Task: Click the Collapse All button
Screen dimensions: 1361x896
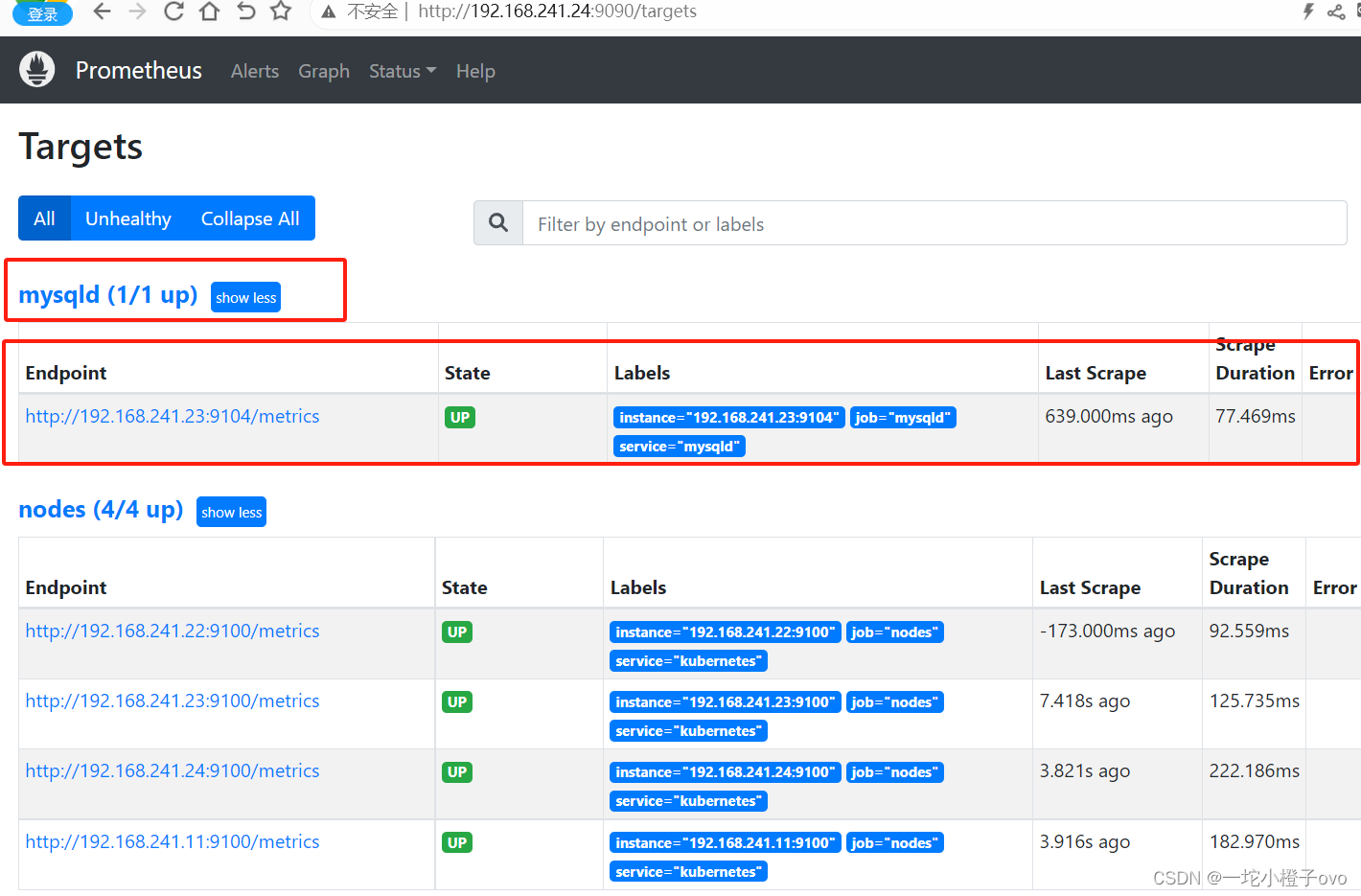Action: click(x=250, y=218)
